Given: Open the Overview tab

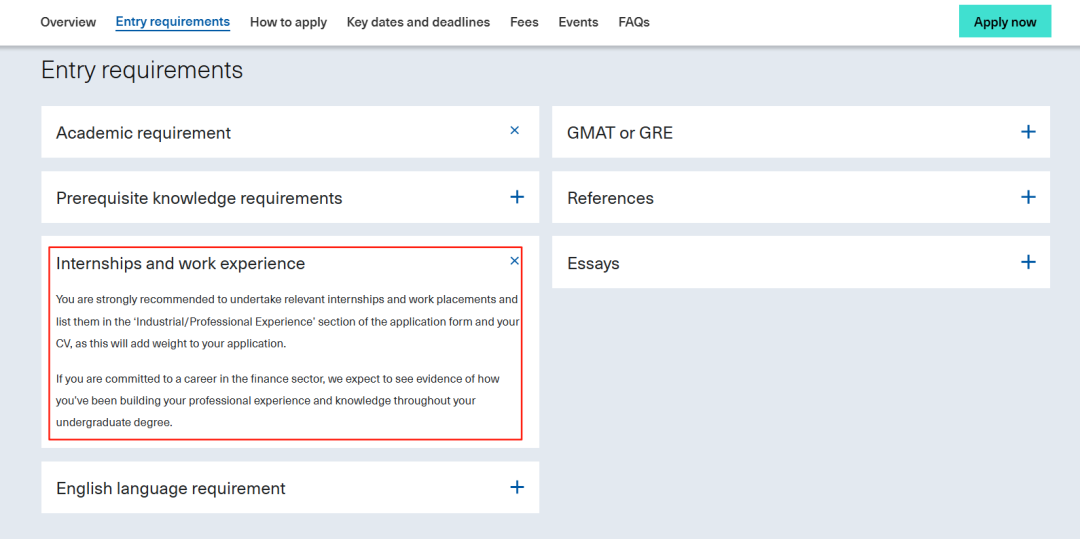Looking at the screenshot, I should tap(68, 22).
